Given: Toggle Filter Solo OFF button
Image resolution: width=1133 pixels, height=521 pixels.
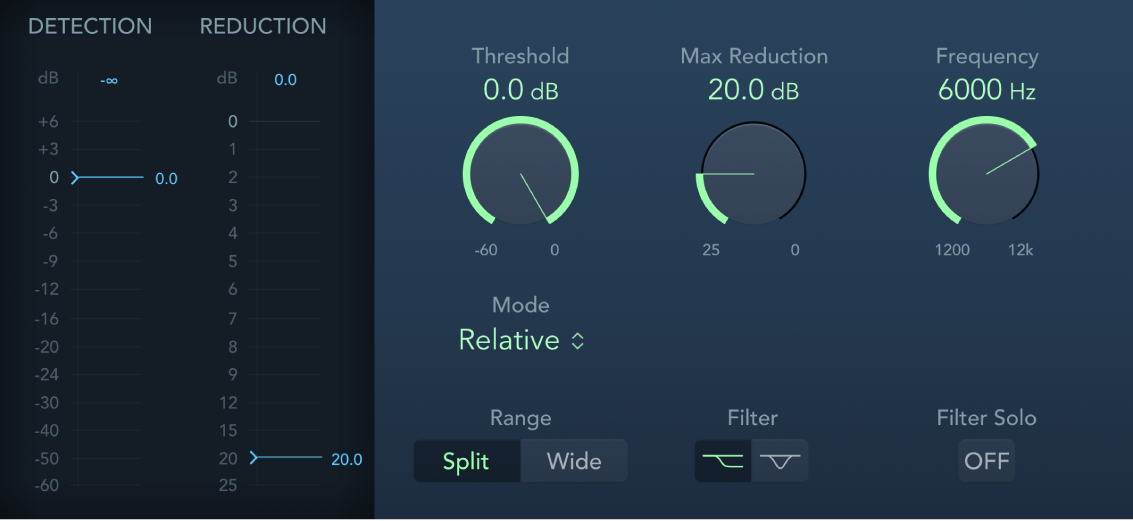Looking at the screenshot, I should pyautogui.click(x=986, y=461).
